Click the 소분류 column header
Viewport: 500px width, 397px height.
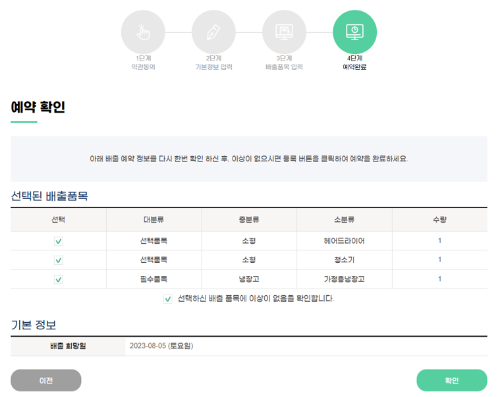[344, 220]
